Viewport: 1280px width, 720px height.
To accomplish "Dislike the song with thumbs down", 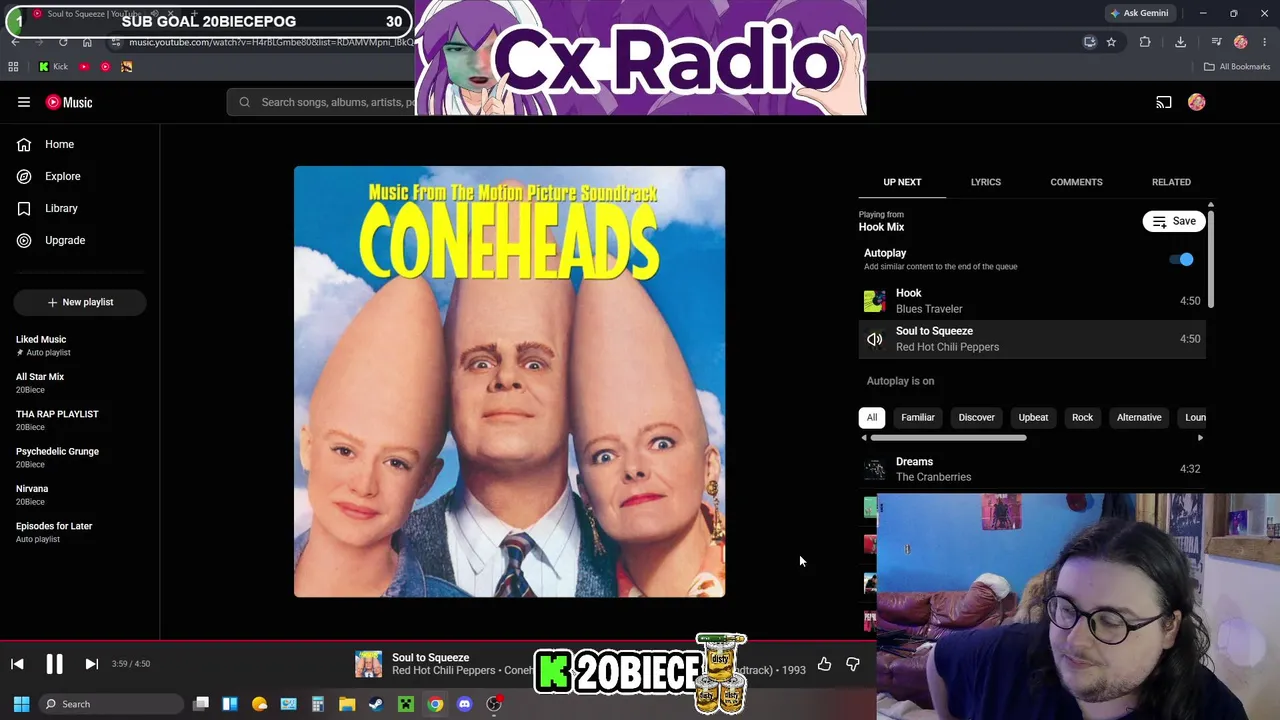I will 853,664.
